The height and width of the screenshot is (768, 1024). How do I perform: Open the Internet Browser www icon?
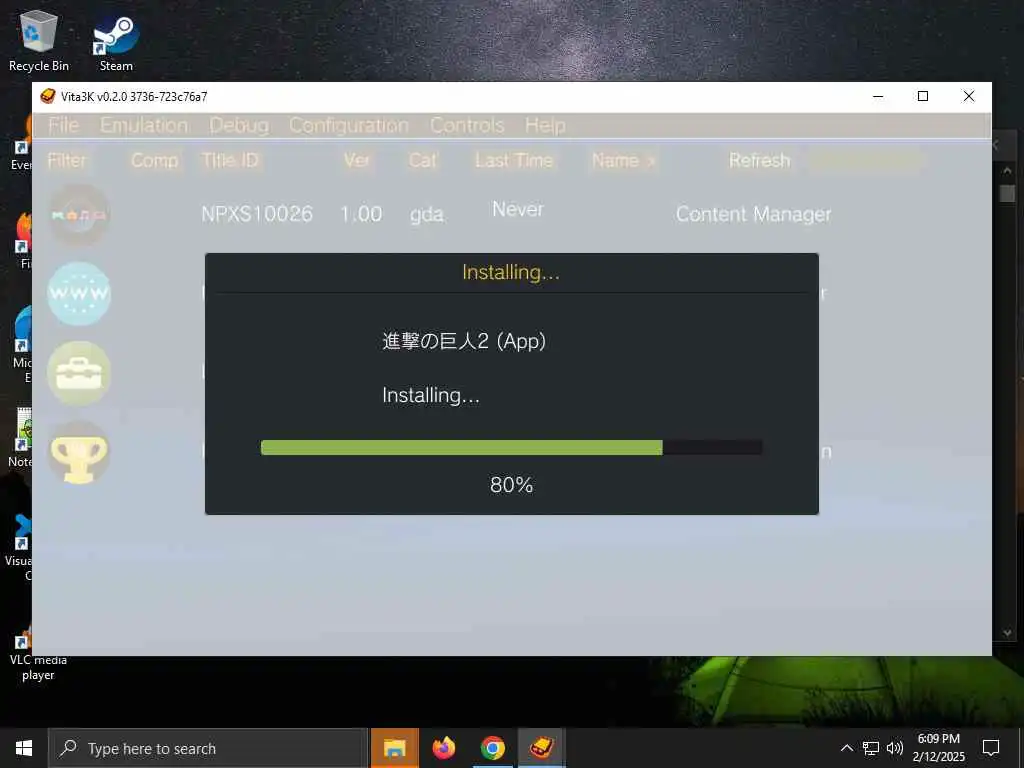point(79,293)
